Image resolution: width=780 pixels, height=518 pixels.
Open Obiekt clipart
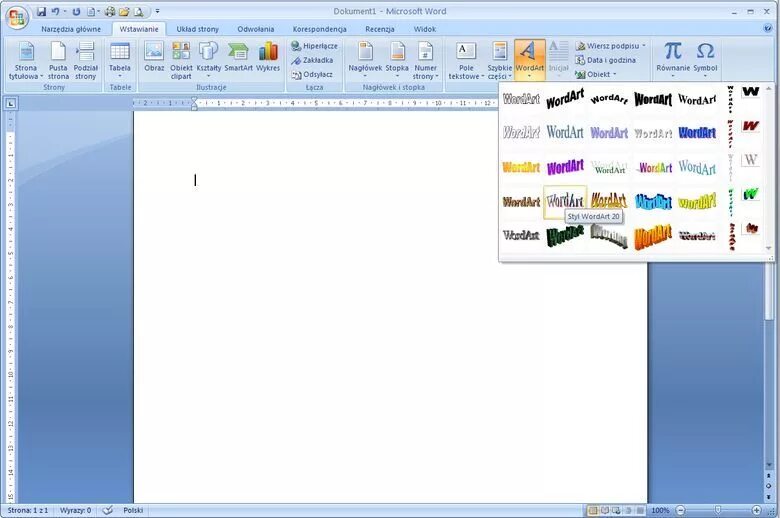[181, 61]
